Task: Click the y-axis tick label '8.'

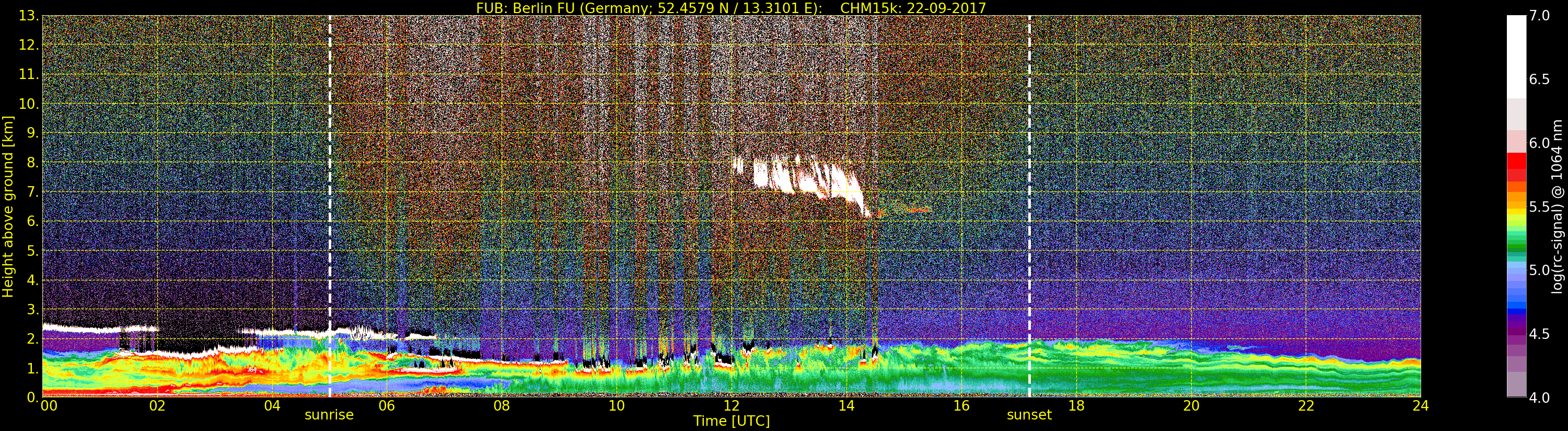Action: pyautogui.click(x=32, y=162)
